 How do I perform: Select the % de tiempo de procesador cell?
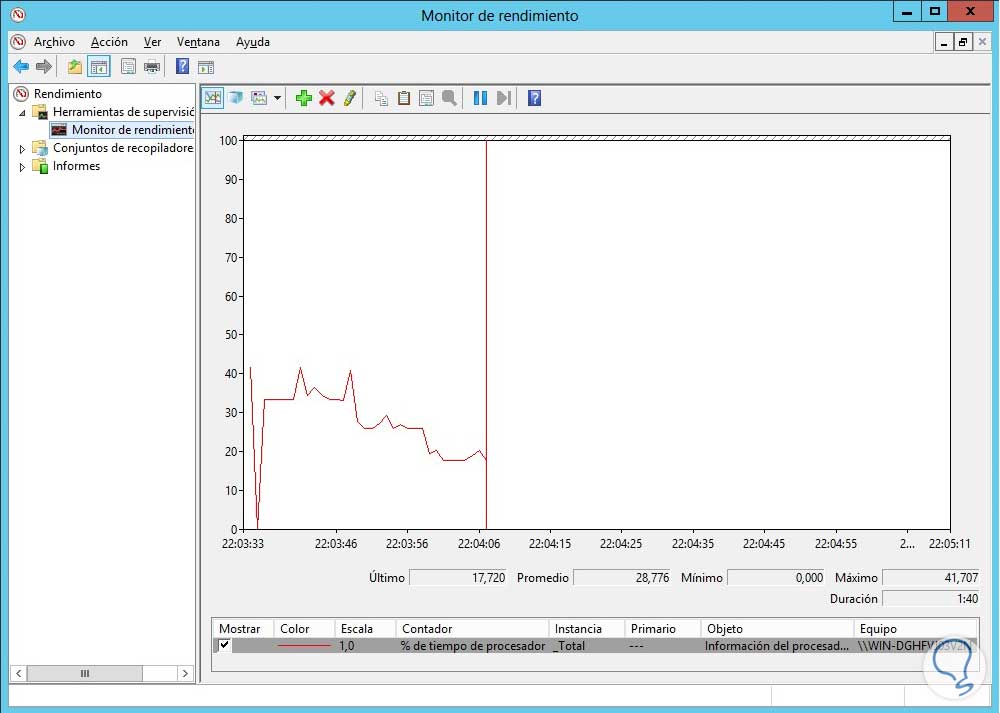click(x=473, y=645)
